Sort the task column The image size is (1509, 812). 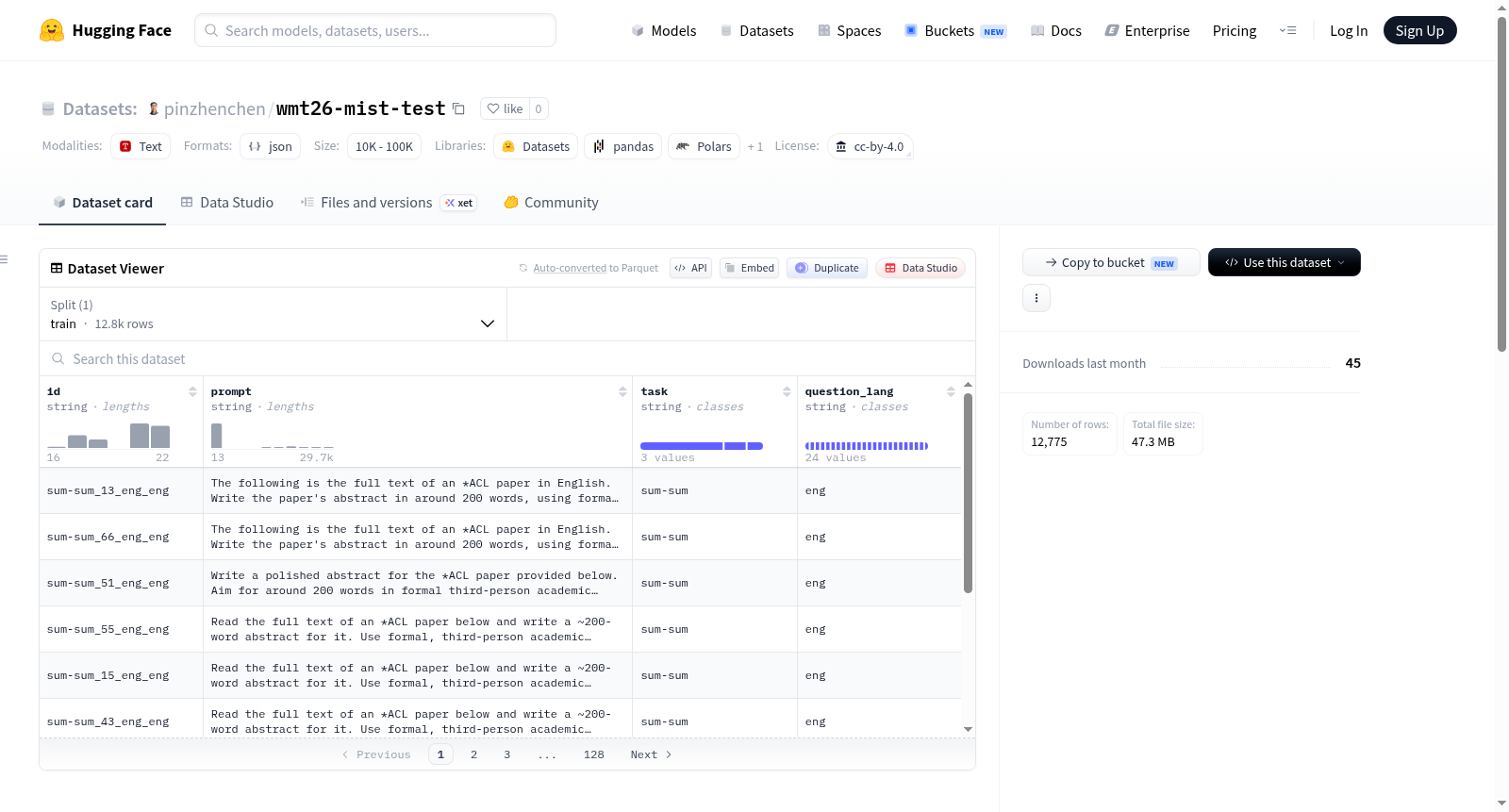click(787, 391)
